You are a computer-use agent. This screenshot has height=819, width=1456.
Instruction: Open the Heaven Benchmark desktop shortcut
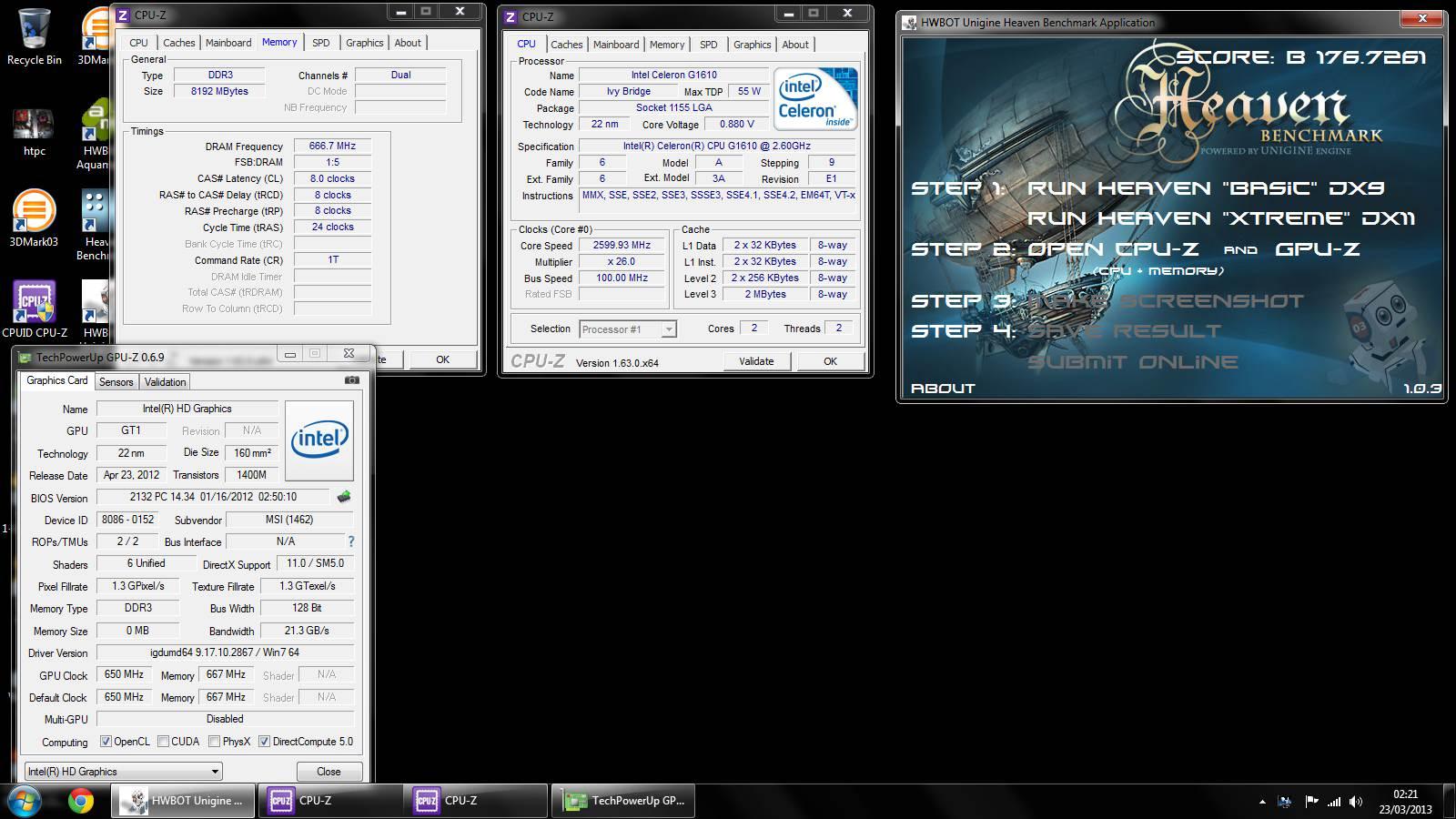click(94, 223)
